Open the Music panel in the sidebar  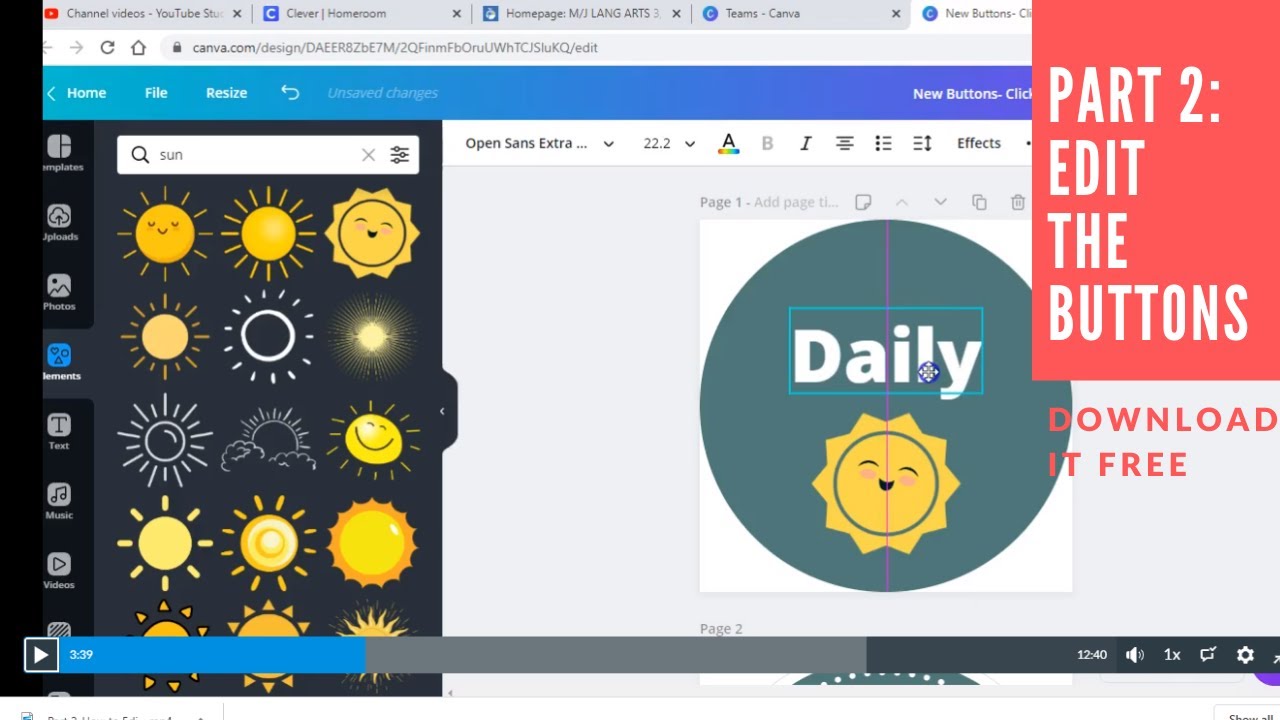coord(59,502)
